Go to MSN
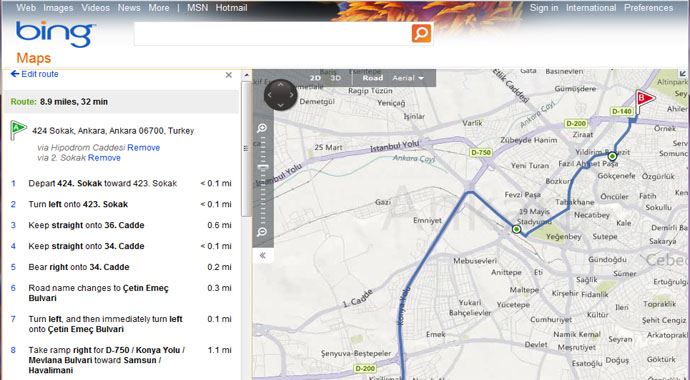The height and width of the screenshot is (380, 690). click(x=197, y=7)
